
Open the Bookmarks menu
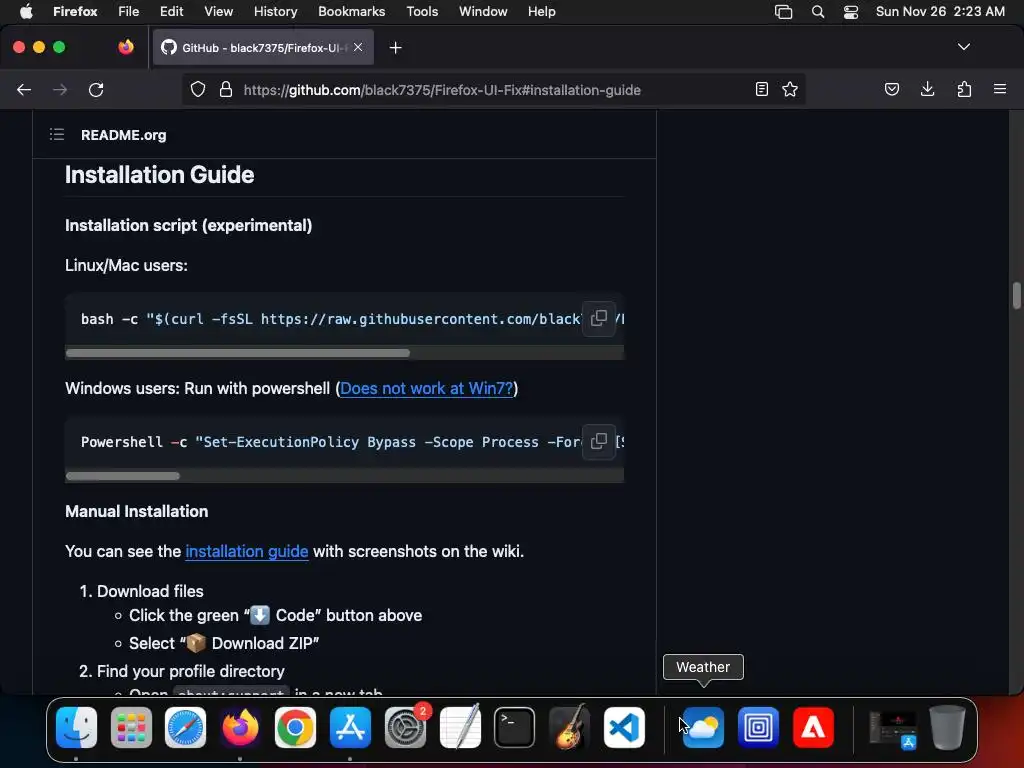pos(351,12)
